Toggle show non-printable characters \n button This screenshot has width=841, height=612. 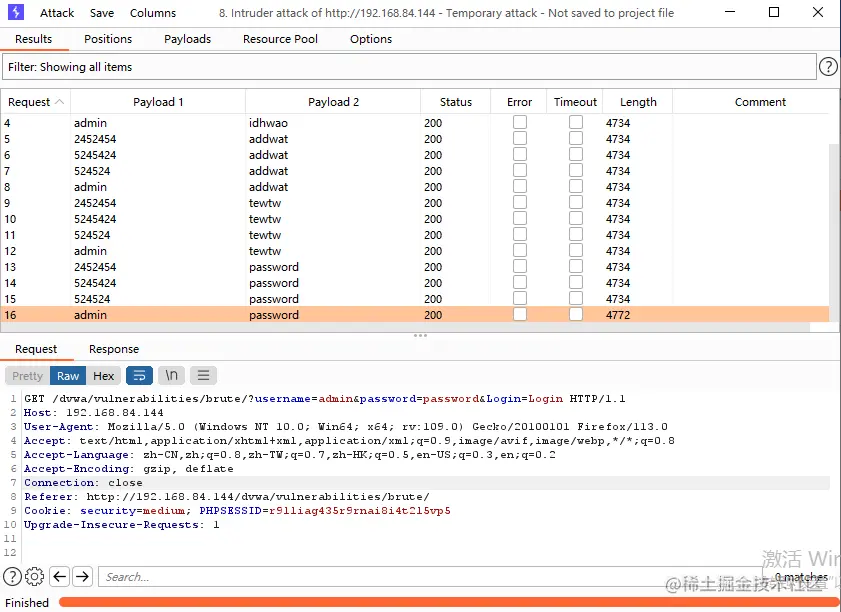[171, 375]
